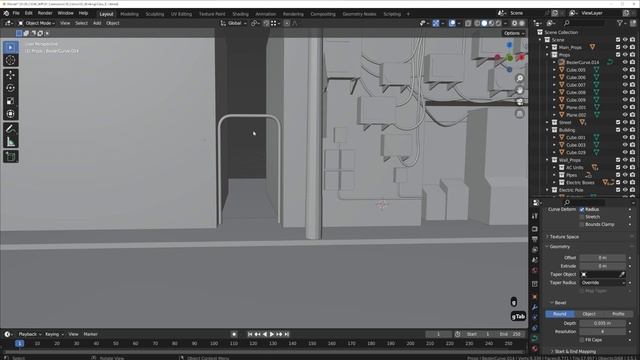Select the Round bevel mode button
Image resolution: width=640 pixels, height=360 pixels.
pyautogui.click(x=560, y=314)
